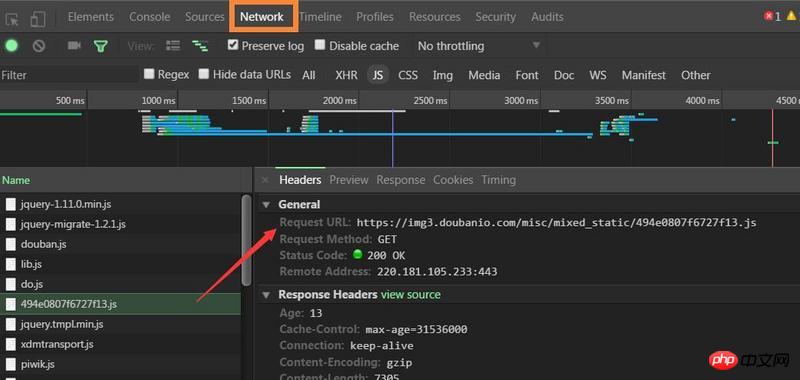Toggle the capture screenshots camera icon
This screenshot has height=380, width=800.
point(74,46)
